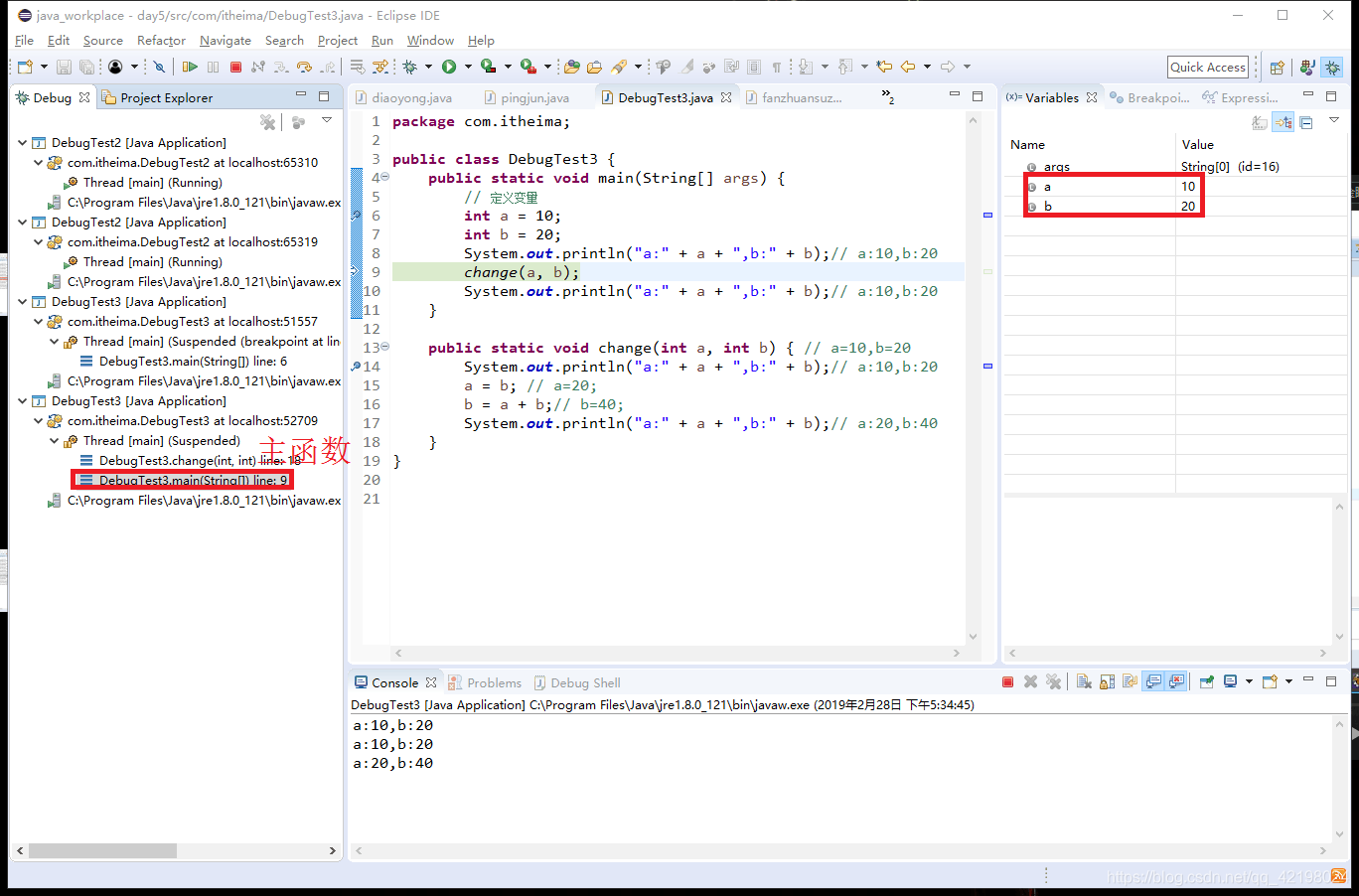
Task: Open the Run menu
Action: 382,41
